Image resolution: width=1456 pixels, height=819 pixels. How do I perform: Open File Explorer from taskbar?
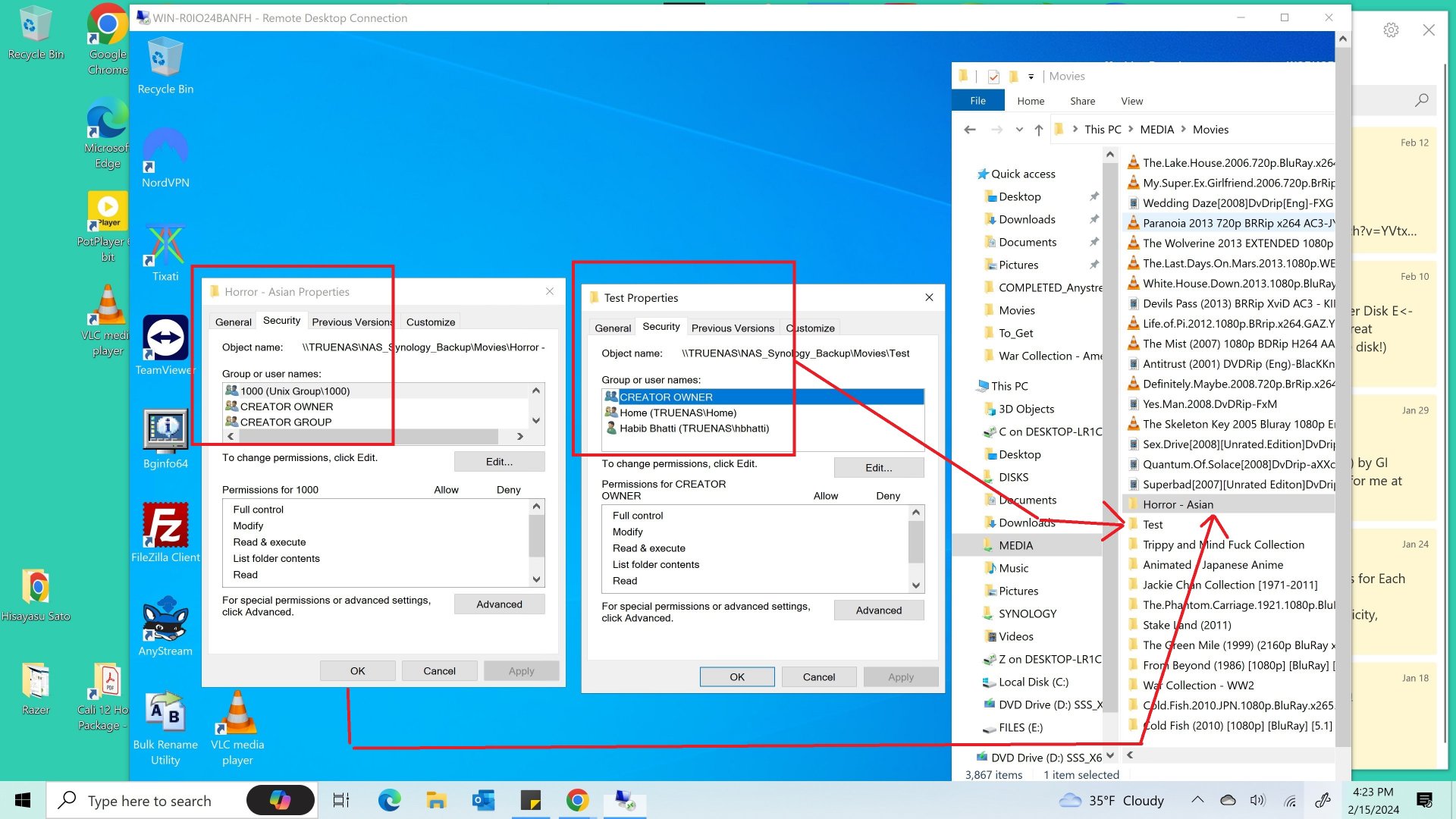pos(436,800)
